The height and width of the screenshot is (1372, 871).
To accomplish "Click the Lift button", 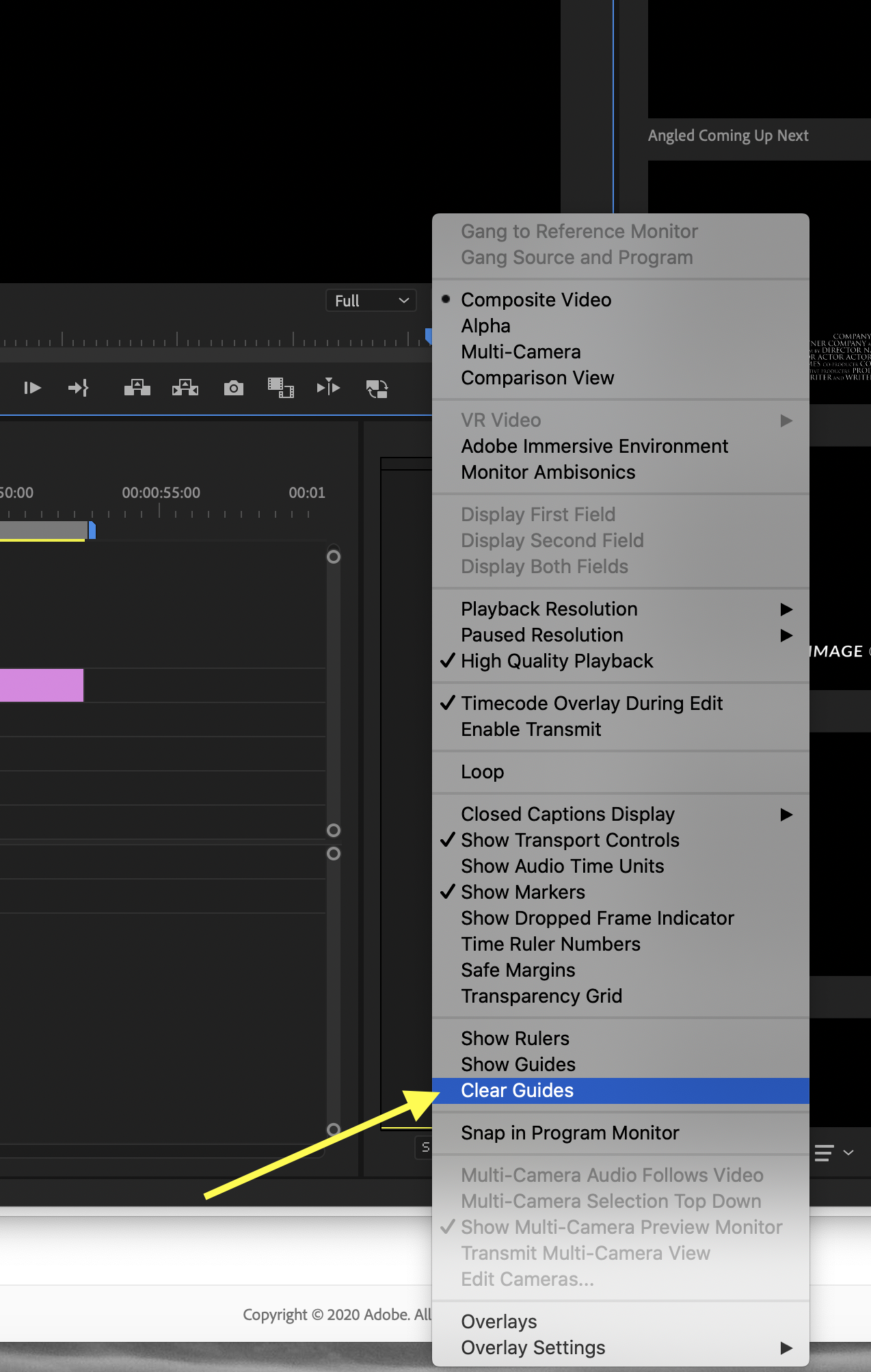I will [137, 388].
